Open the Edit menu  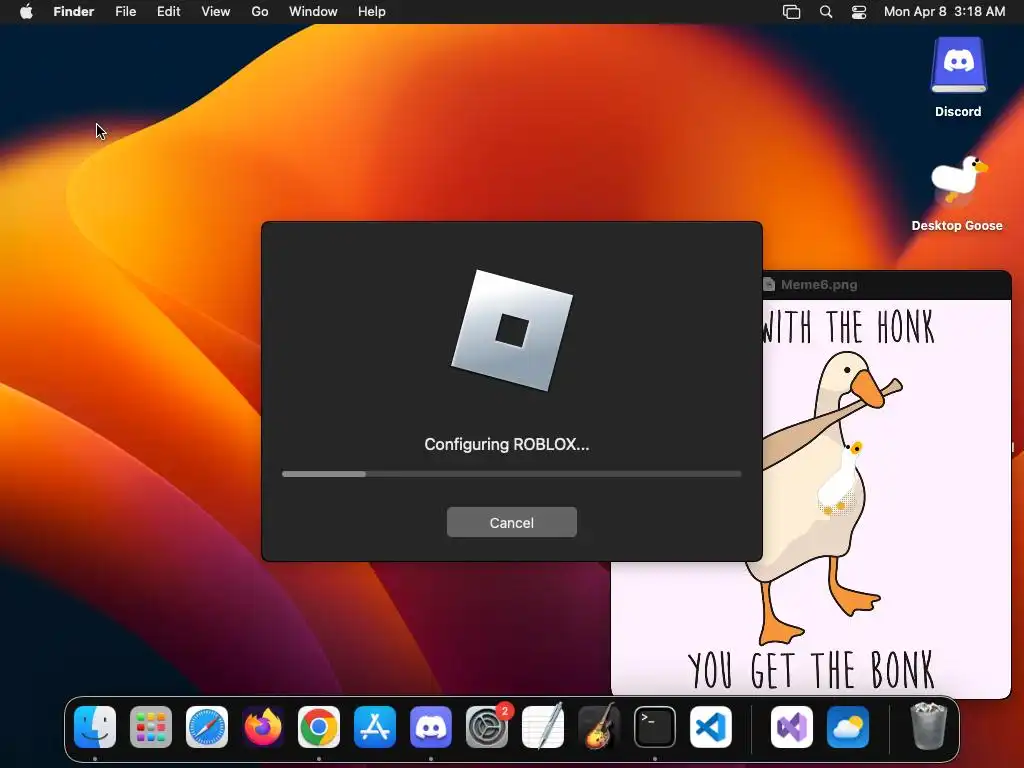click(168, 12)
